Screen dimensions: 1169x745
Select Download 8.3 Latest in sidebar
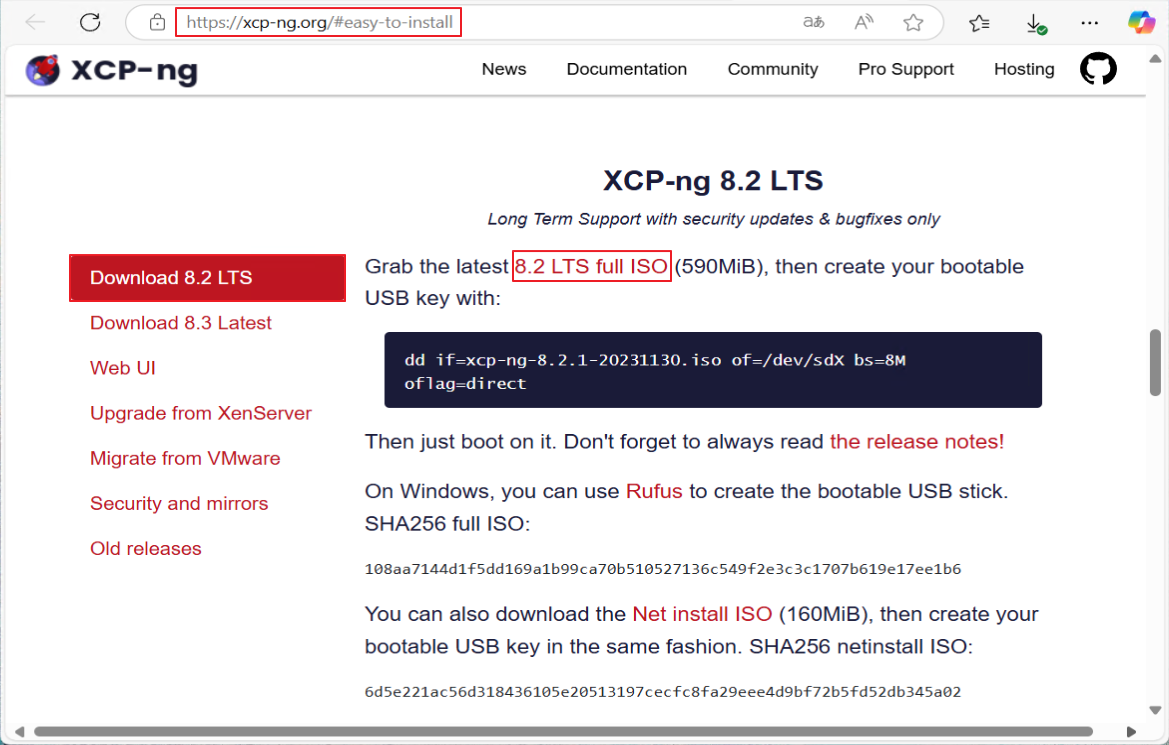pos(180,323)
